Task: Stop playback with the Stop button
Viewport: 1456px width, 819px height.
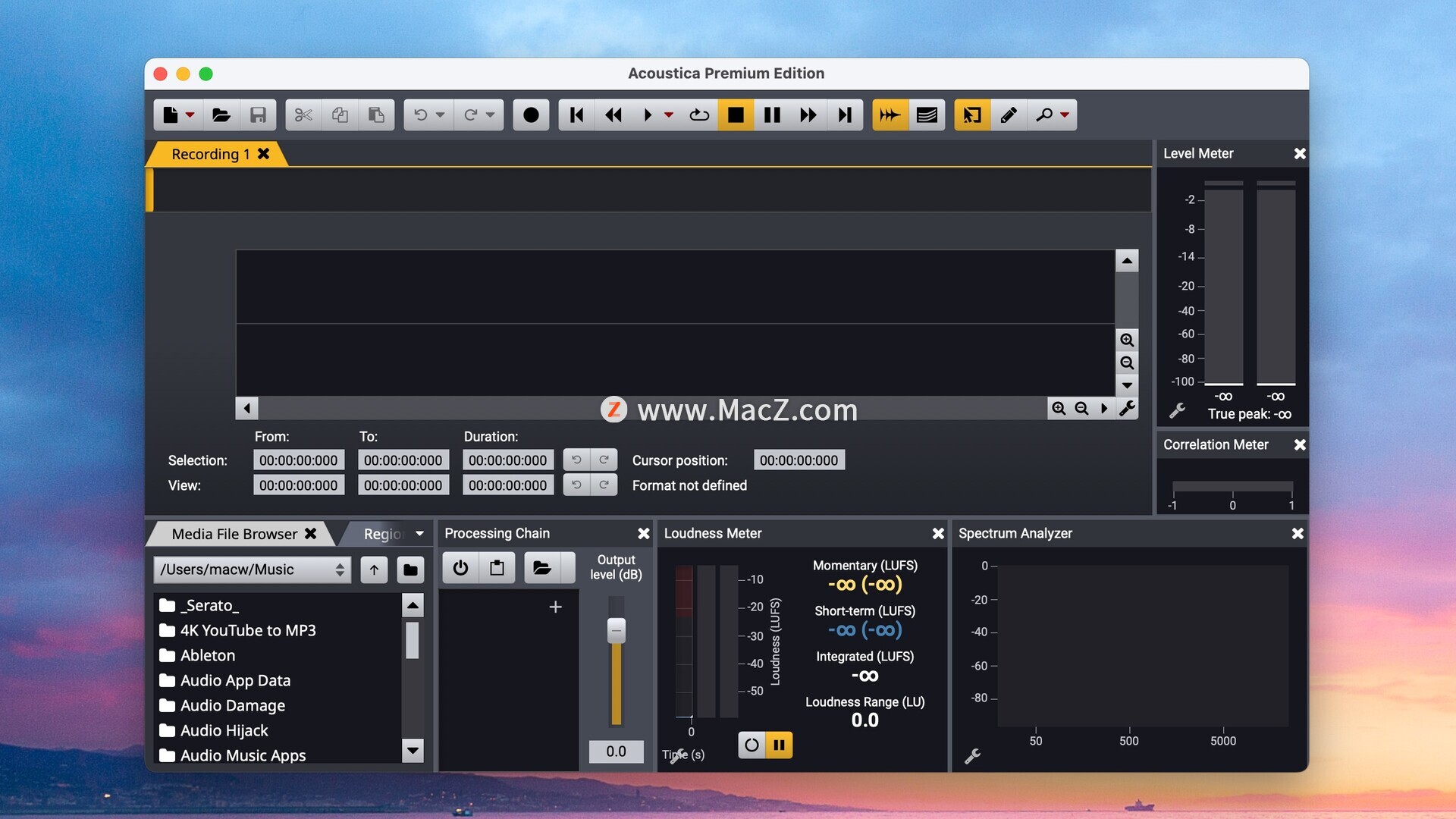Action: (x=736, y=115)
